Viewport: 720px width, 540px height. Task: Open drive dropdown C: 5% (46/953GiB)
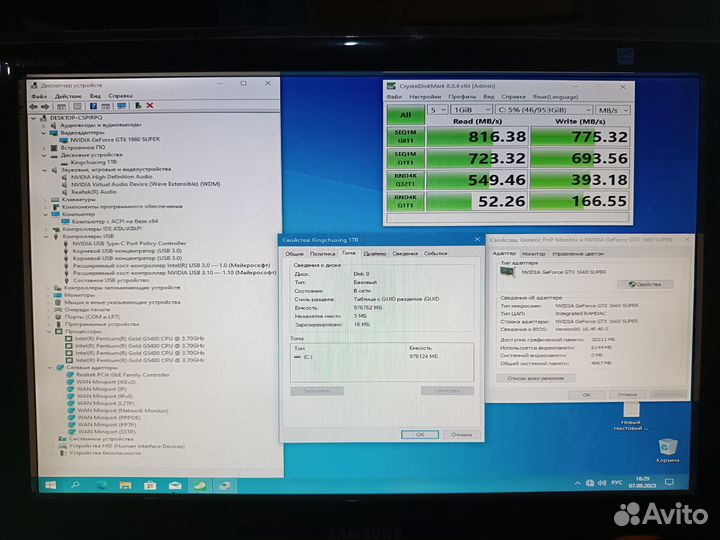(x=544, y=110)
